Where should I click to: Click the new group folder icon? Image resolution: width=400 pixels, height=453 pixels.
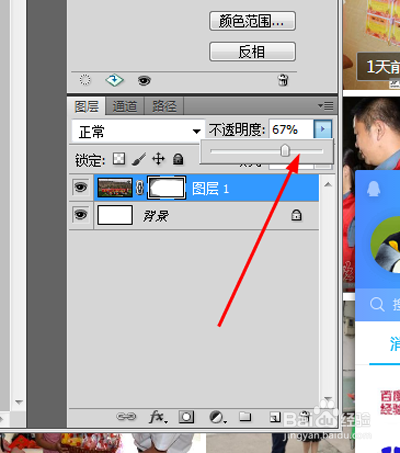coord(245,416)
